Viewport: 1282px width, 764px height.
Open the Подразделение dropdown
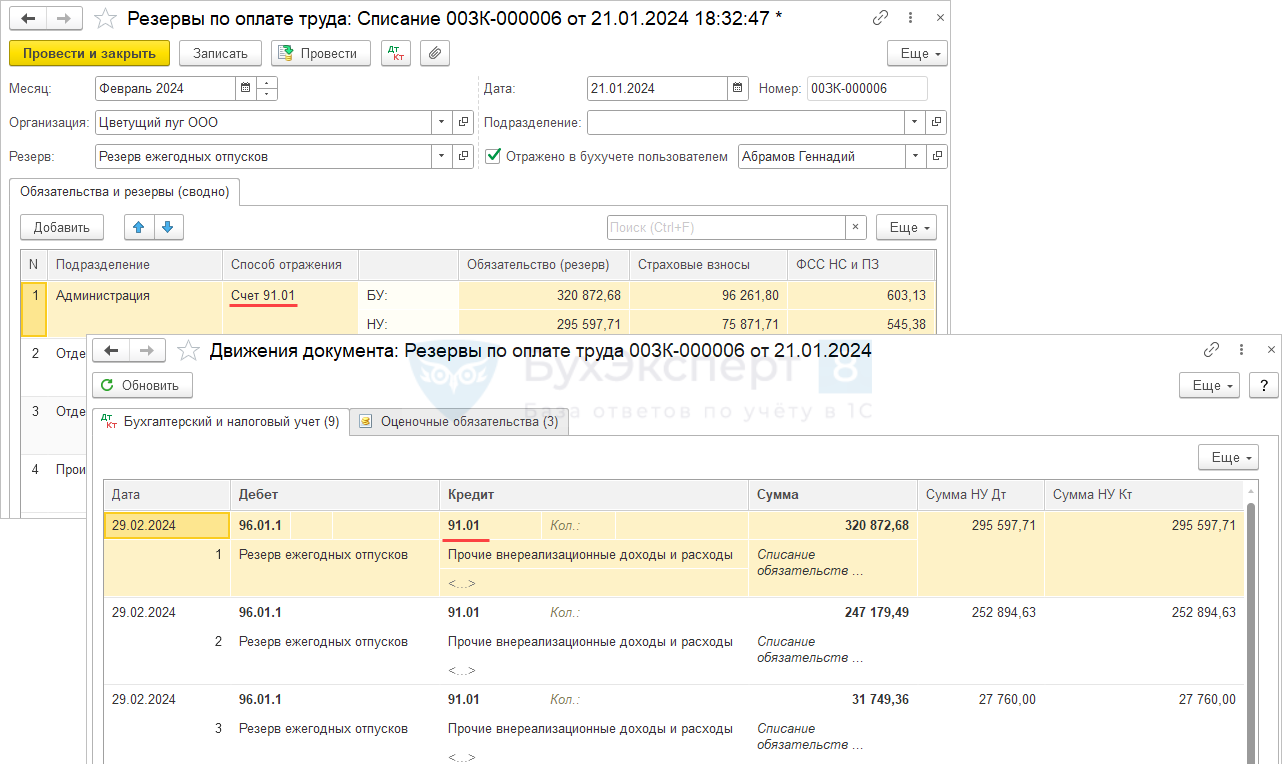tap(914, 122)
